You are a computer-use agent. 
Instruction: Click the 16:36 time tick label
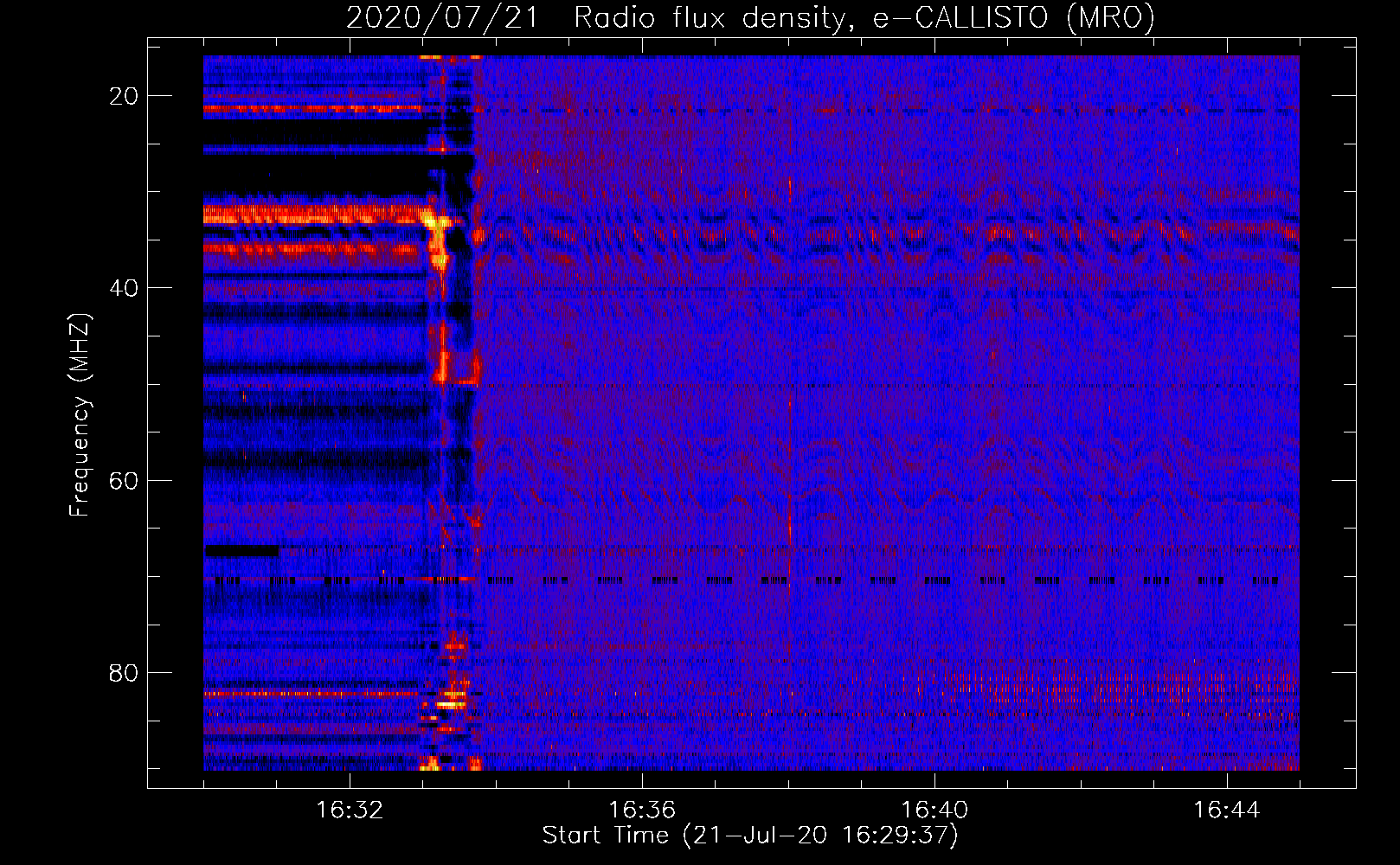click(642, 811)
